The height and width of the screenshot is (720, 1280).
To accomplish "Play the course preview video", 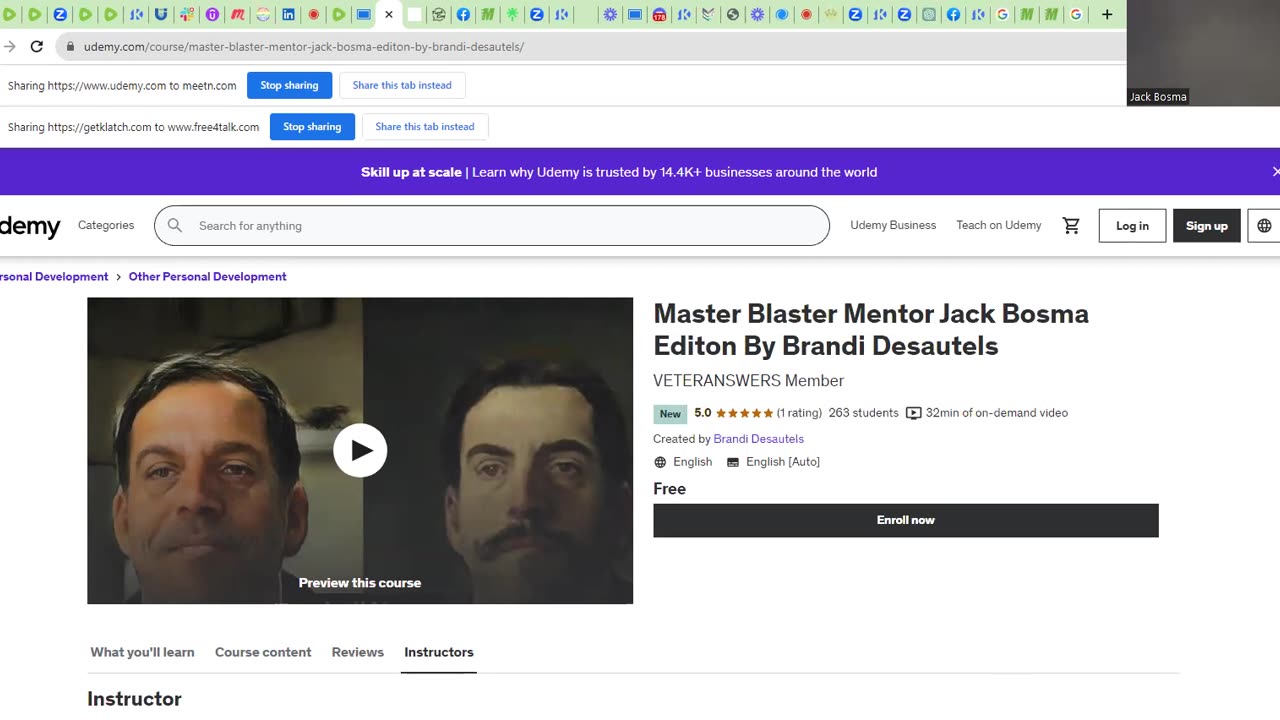I will (360, 451).
